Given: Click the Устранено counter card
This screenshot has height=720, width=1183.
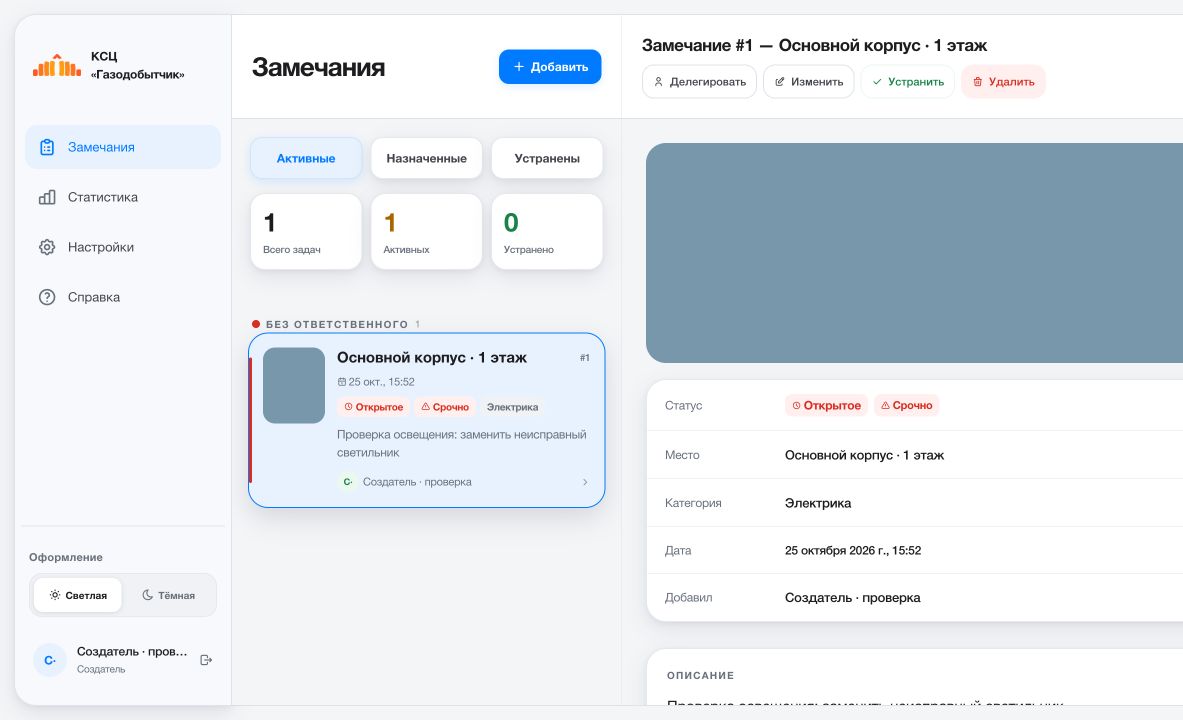Looking at the screenshot, I should (547, 232).
